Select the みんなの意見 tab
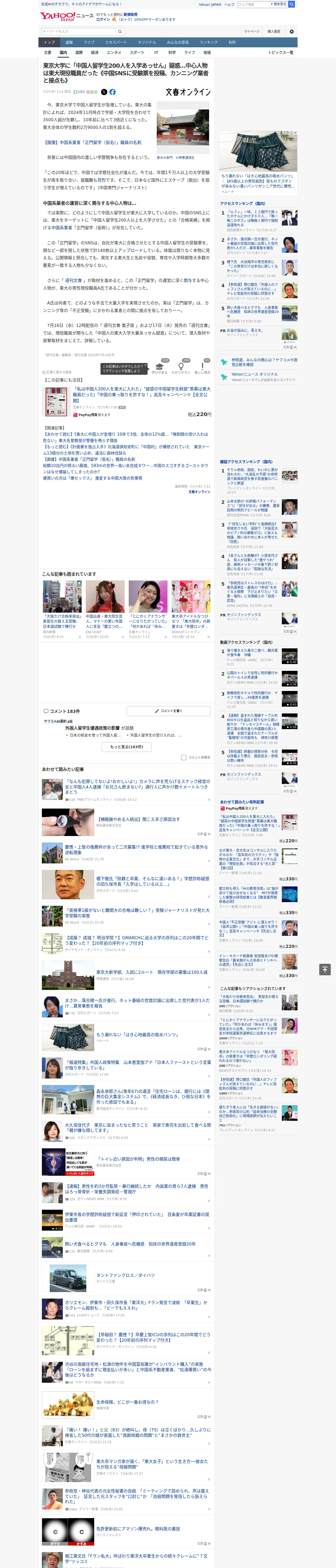Image resolution: width=336 pixels, height=1568 pixels. click(x=177, y=43)
